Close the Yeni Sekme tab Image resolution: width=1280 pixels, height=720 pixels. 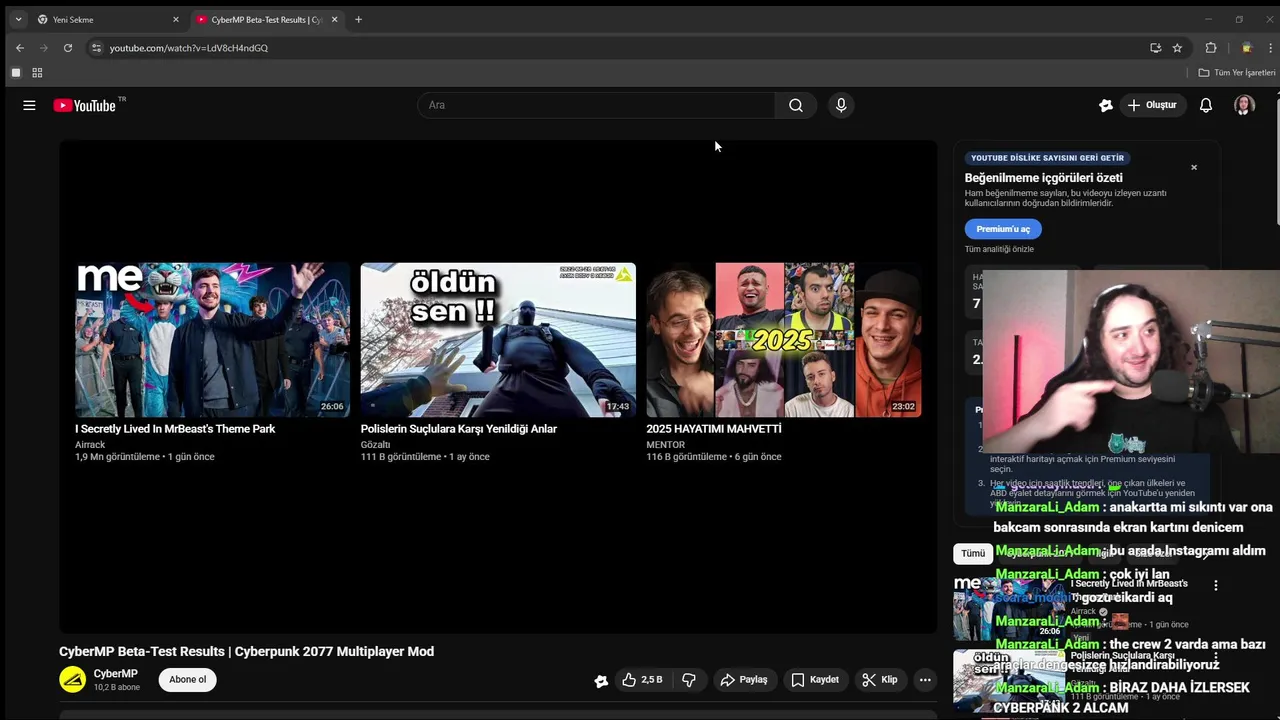[x=176, y=19]
